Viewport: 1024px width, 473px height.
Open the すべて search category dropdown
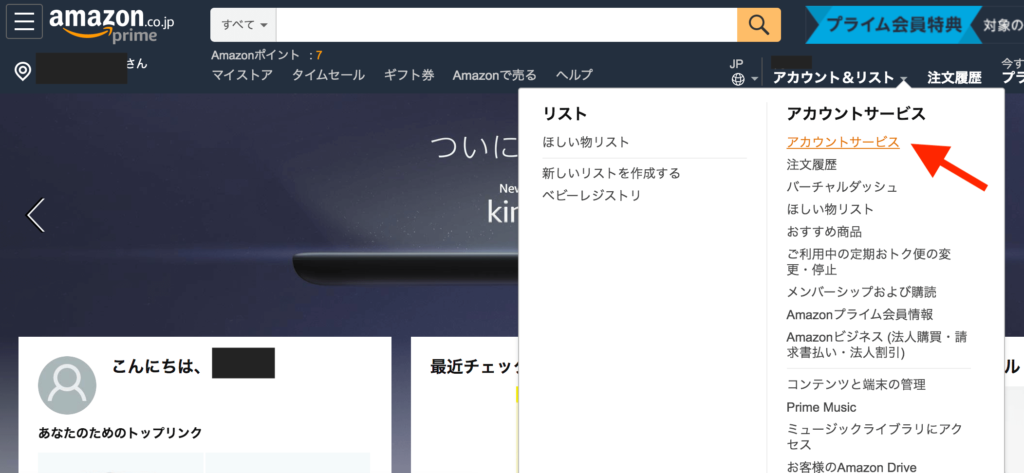coord(244,25)
